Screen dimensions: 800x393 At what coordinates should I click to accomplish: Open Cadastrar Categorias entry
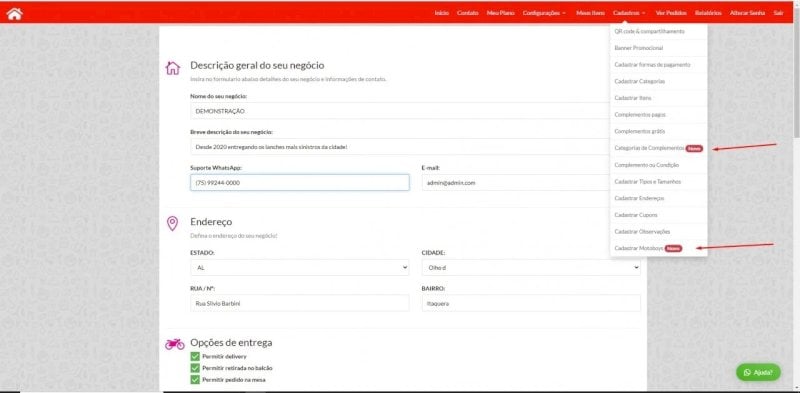tap(658, 81)
